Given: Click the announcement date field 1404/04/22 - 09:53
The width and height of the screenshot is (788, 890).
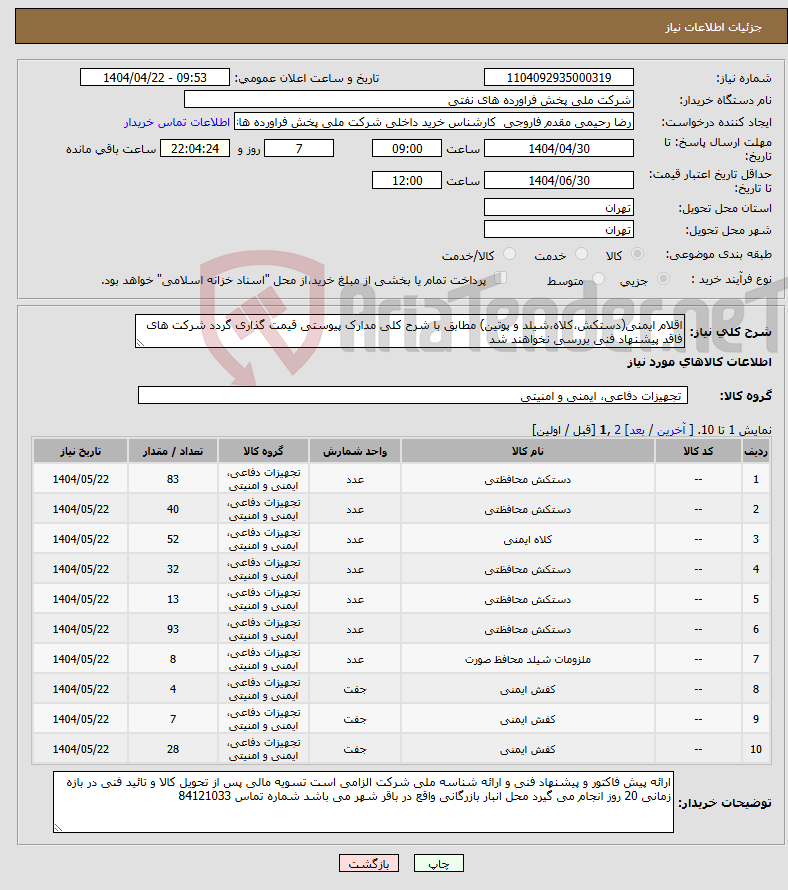Looking at the screenshot, I should pyautogui.click(x=155, y=78).
